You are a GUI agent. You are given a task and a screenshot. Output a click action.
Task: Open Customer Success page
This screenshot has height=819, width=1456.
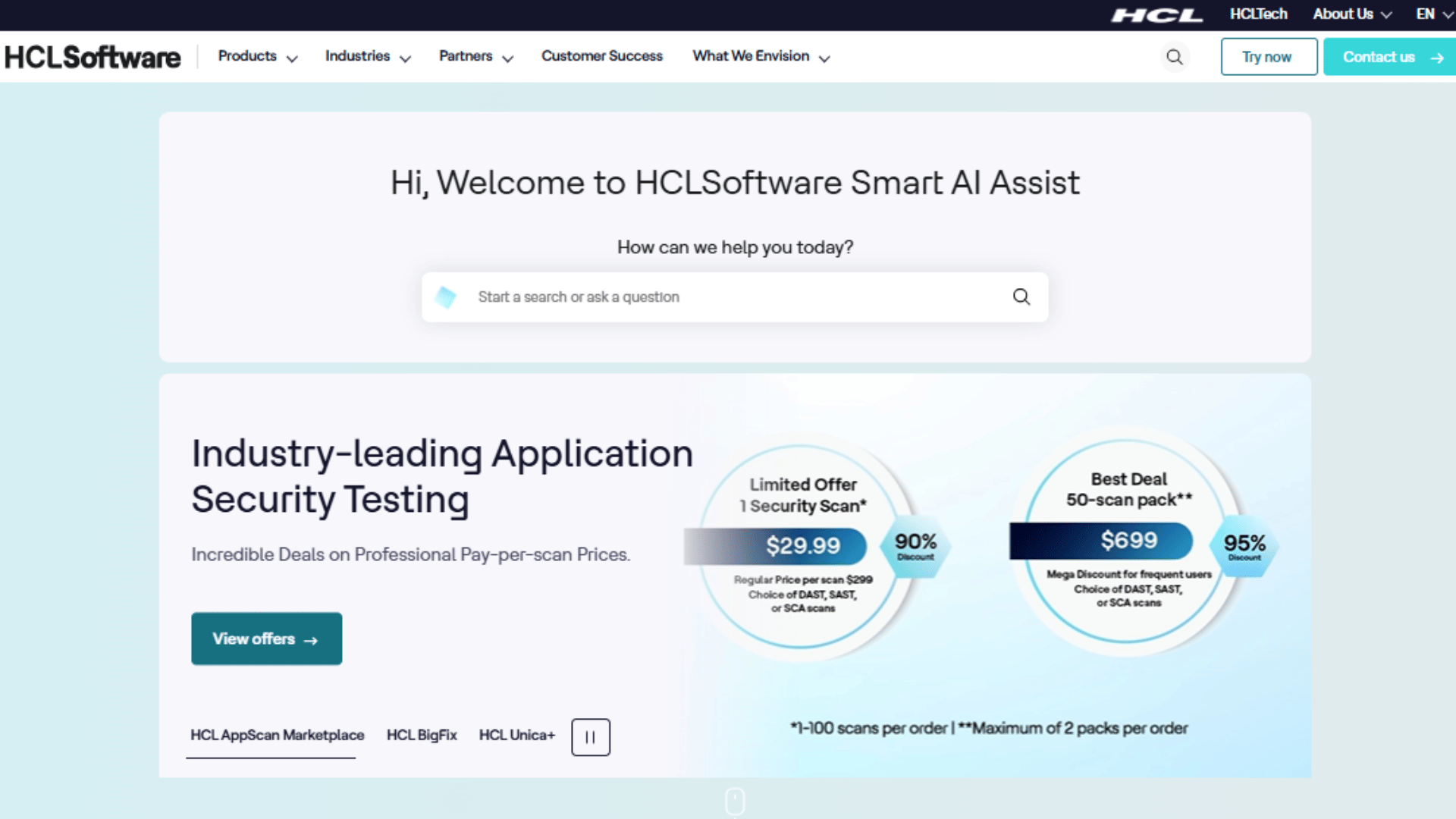point(602,56)
